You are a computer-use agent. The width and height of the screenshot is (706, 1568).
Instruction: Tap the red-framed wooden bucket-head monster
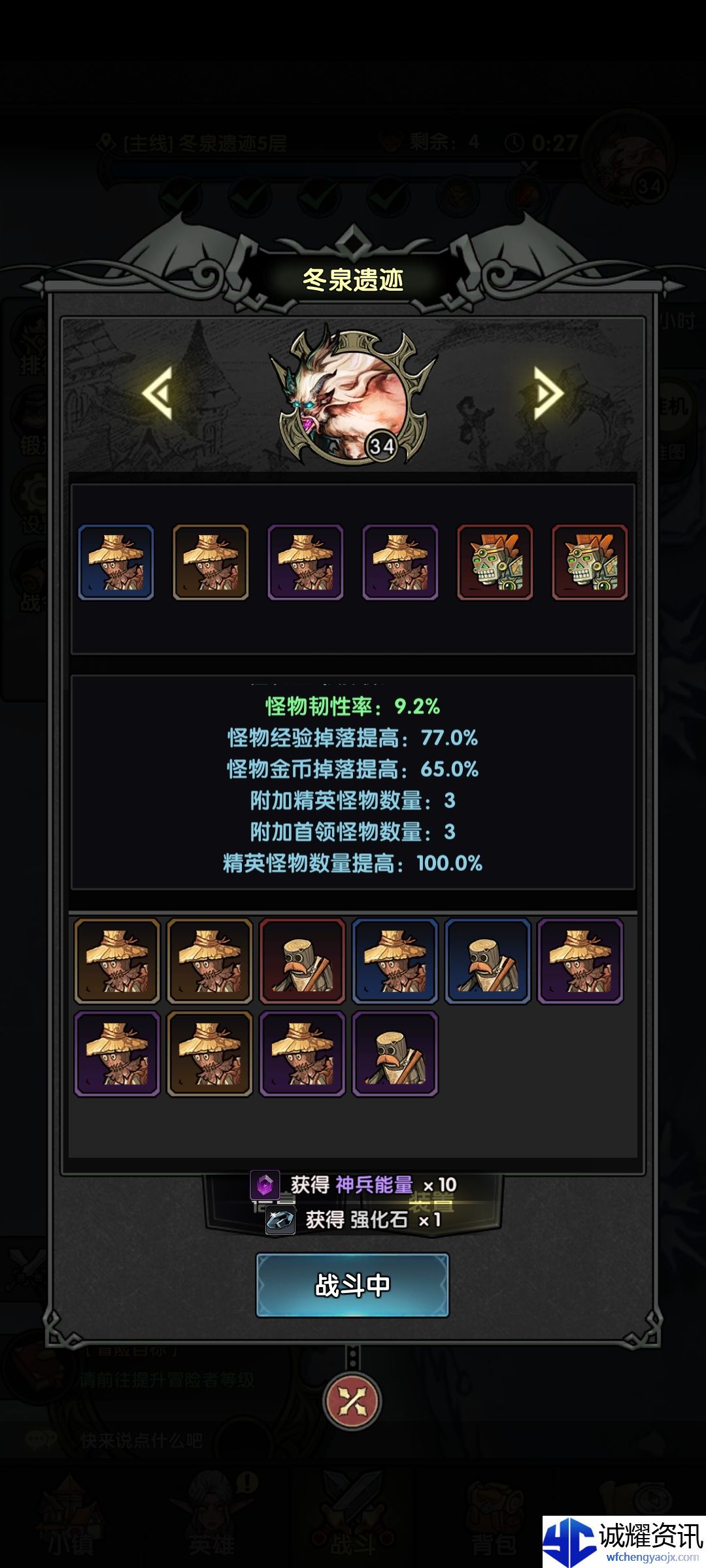(x=302, y=961)
